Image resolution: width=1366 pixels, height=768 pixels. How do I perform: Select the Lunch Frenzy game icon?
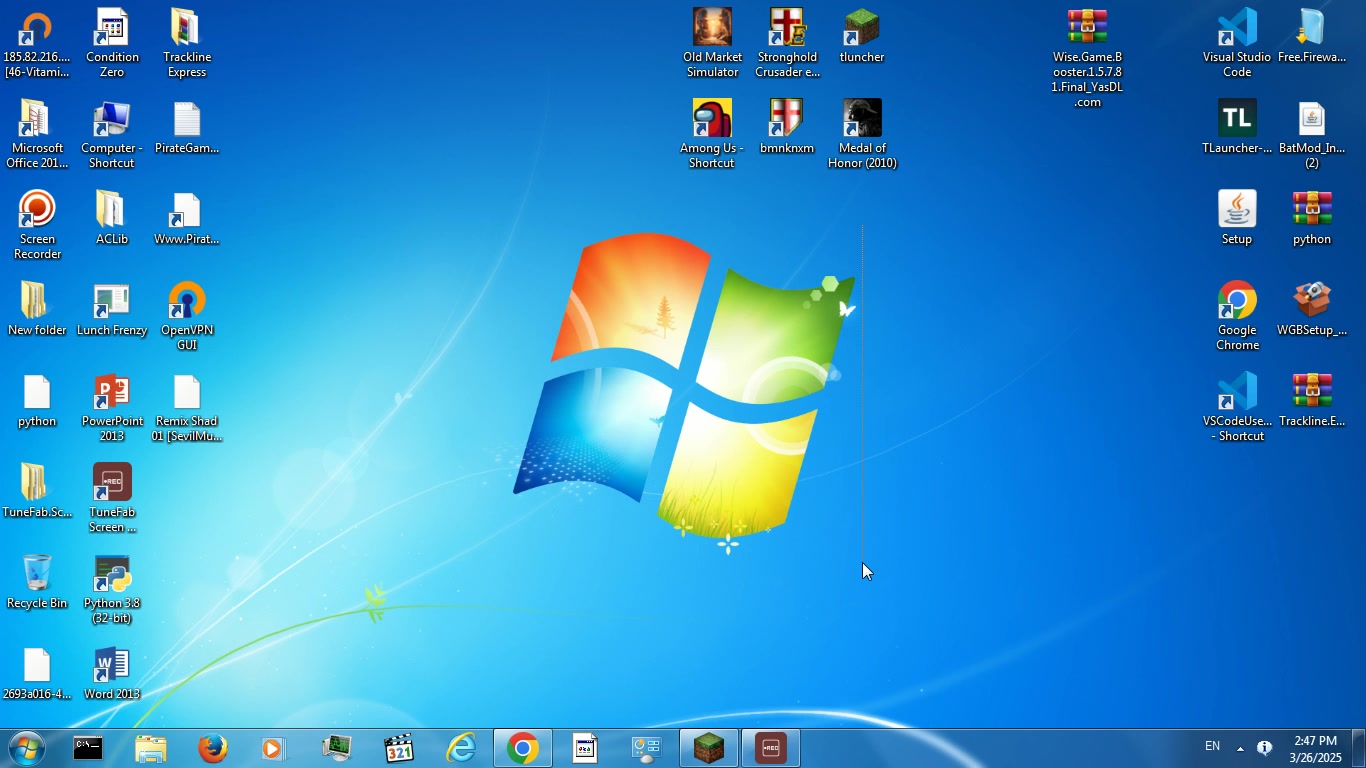pos(112,310)
